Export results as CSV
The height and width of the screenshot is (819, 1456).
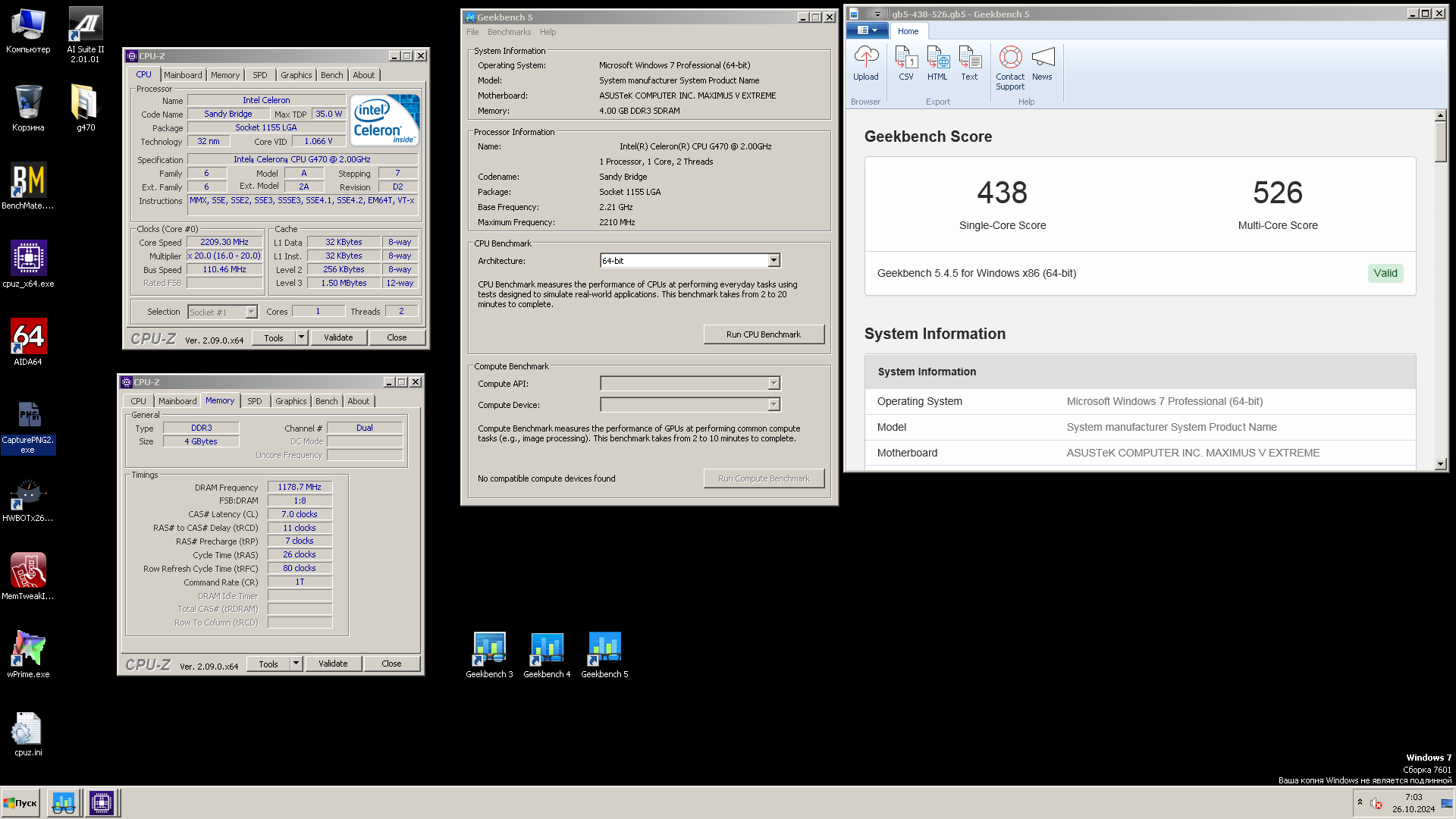tap(906, 63)
